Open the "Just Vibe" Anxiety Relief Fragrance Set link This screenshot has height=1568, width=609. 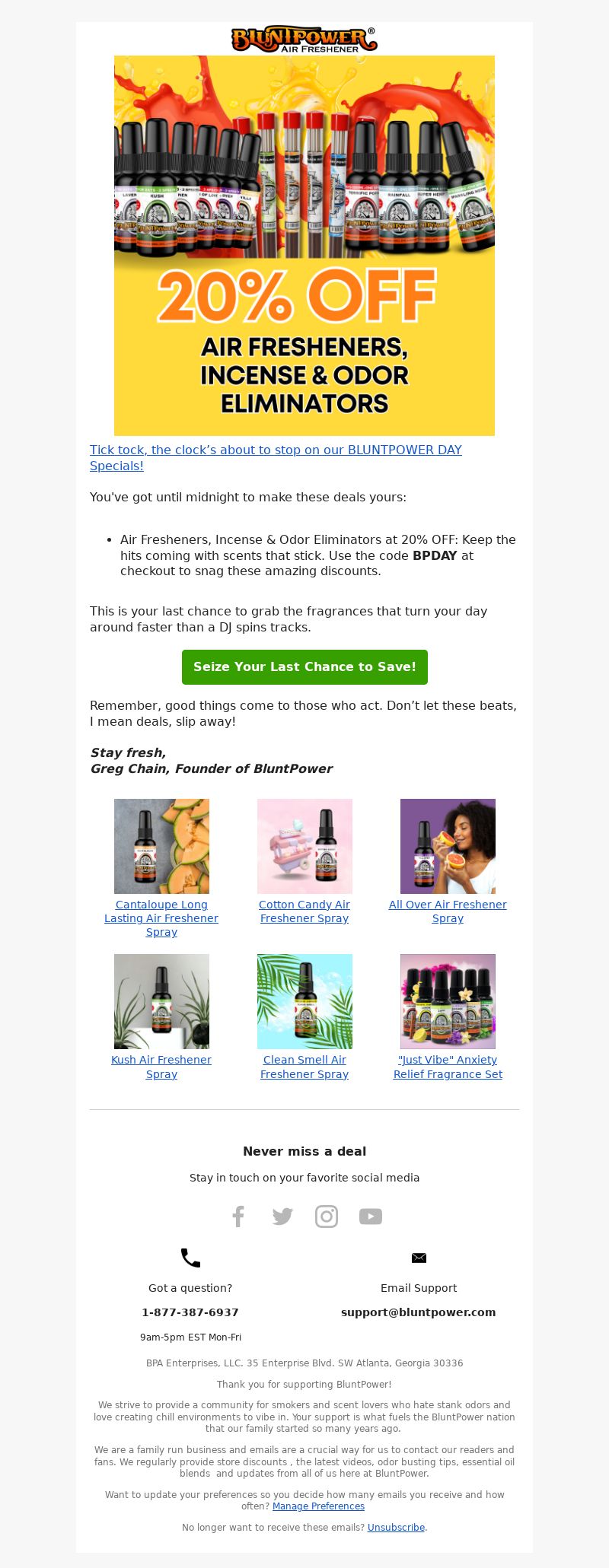pos(448,1067)
